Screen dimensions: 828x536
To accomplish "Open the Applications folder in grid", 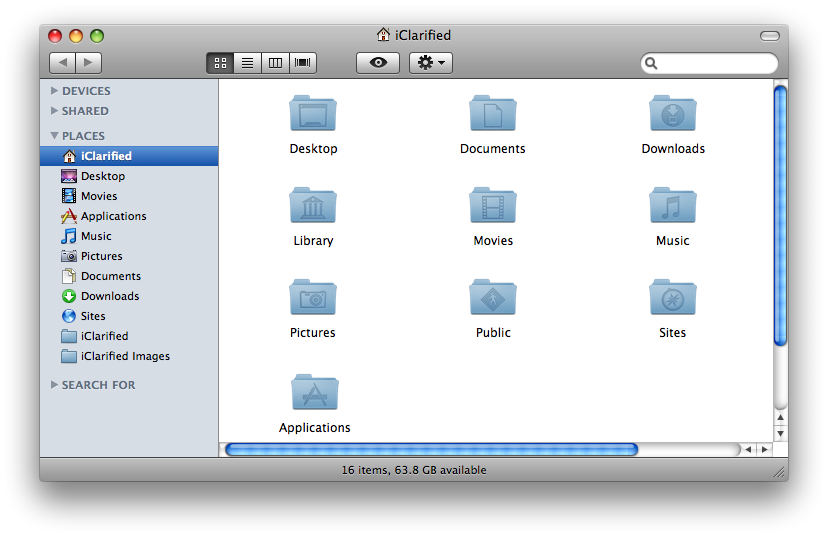I will [314, 393].
